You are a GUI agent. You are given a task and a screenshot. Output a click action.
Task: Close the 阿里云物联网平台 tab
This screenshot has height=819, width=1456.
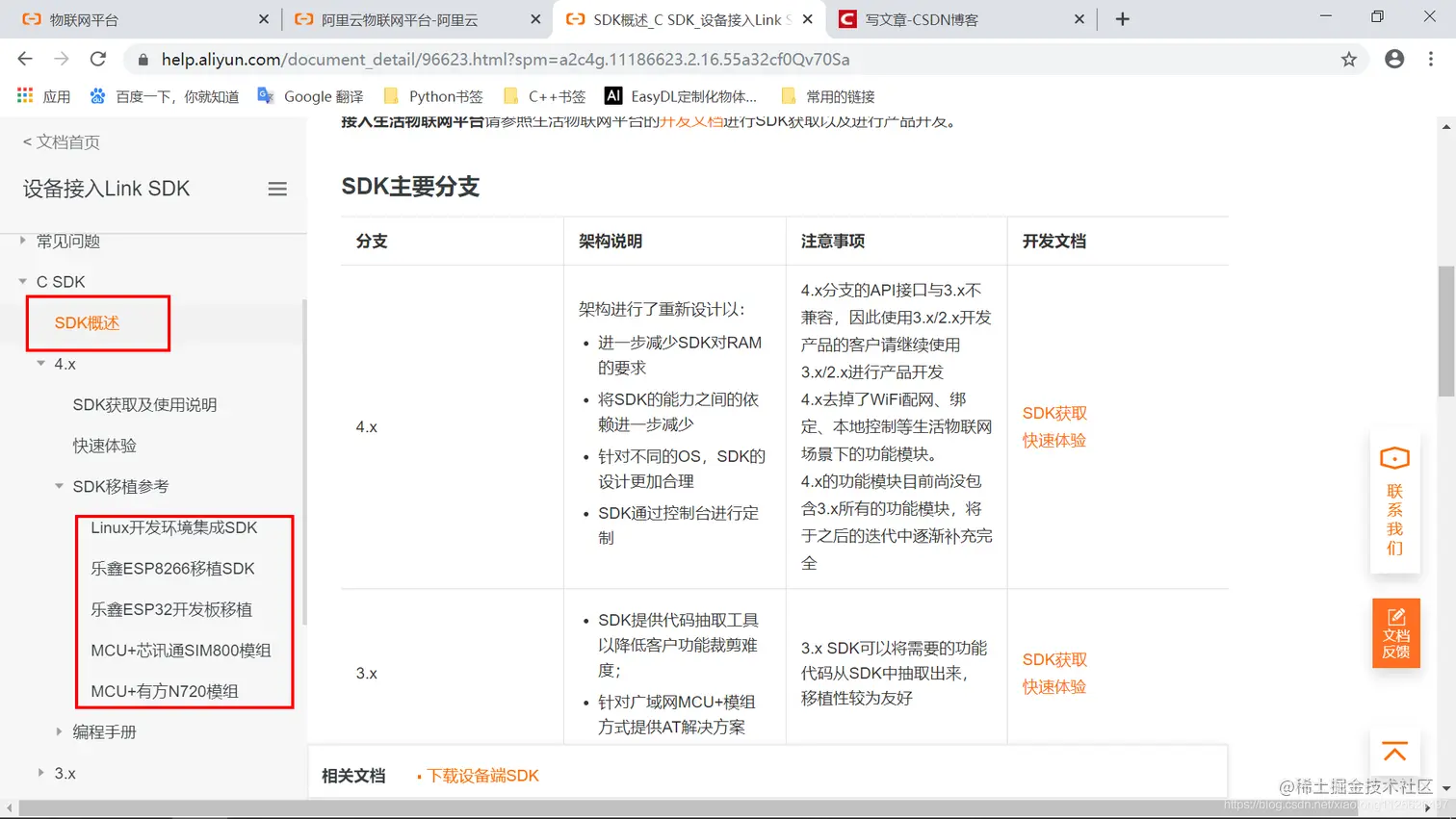(535, 19)
